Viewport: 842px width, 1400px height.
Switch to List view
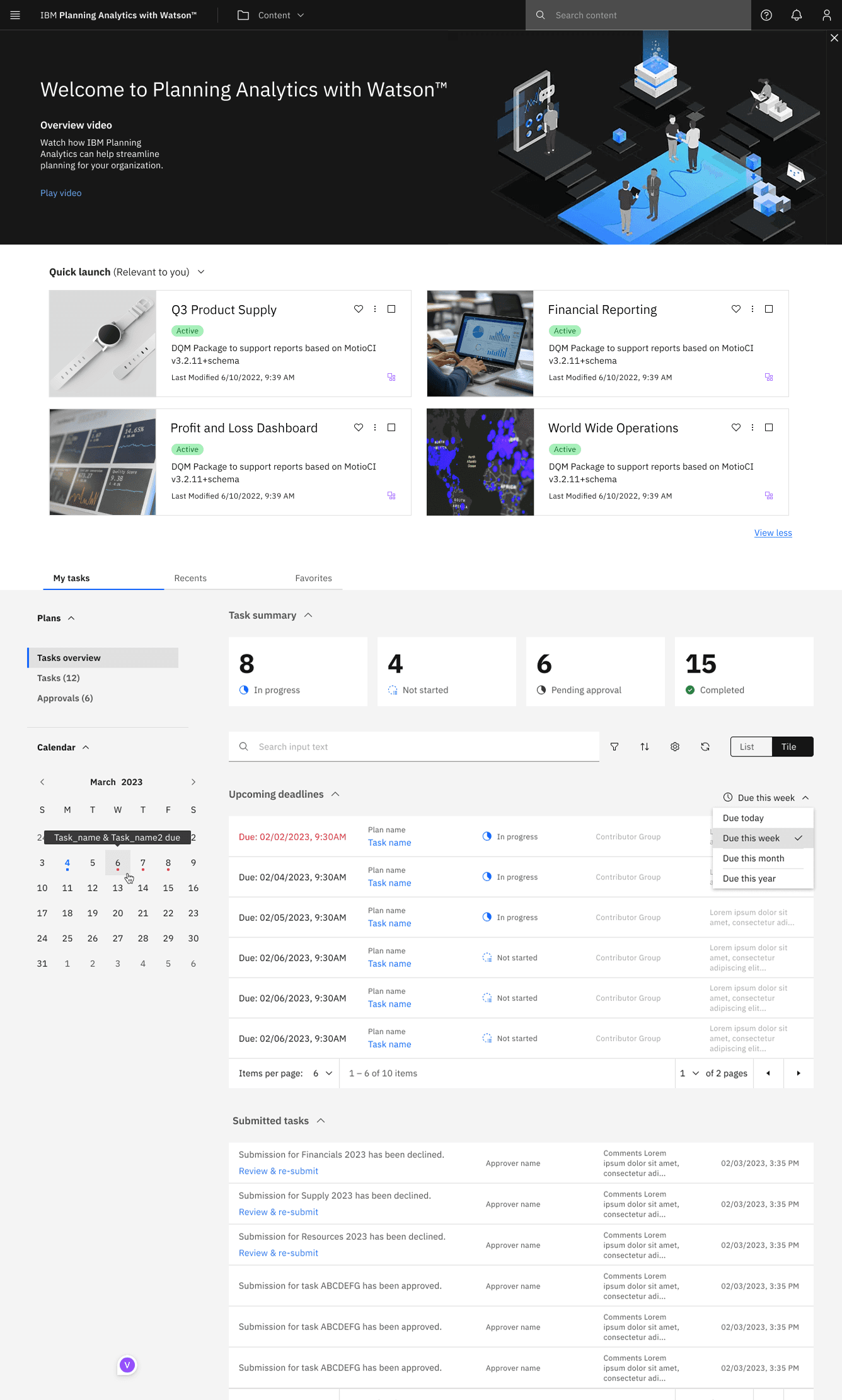tap(751, 747)
